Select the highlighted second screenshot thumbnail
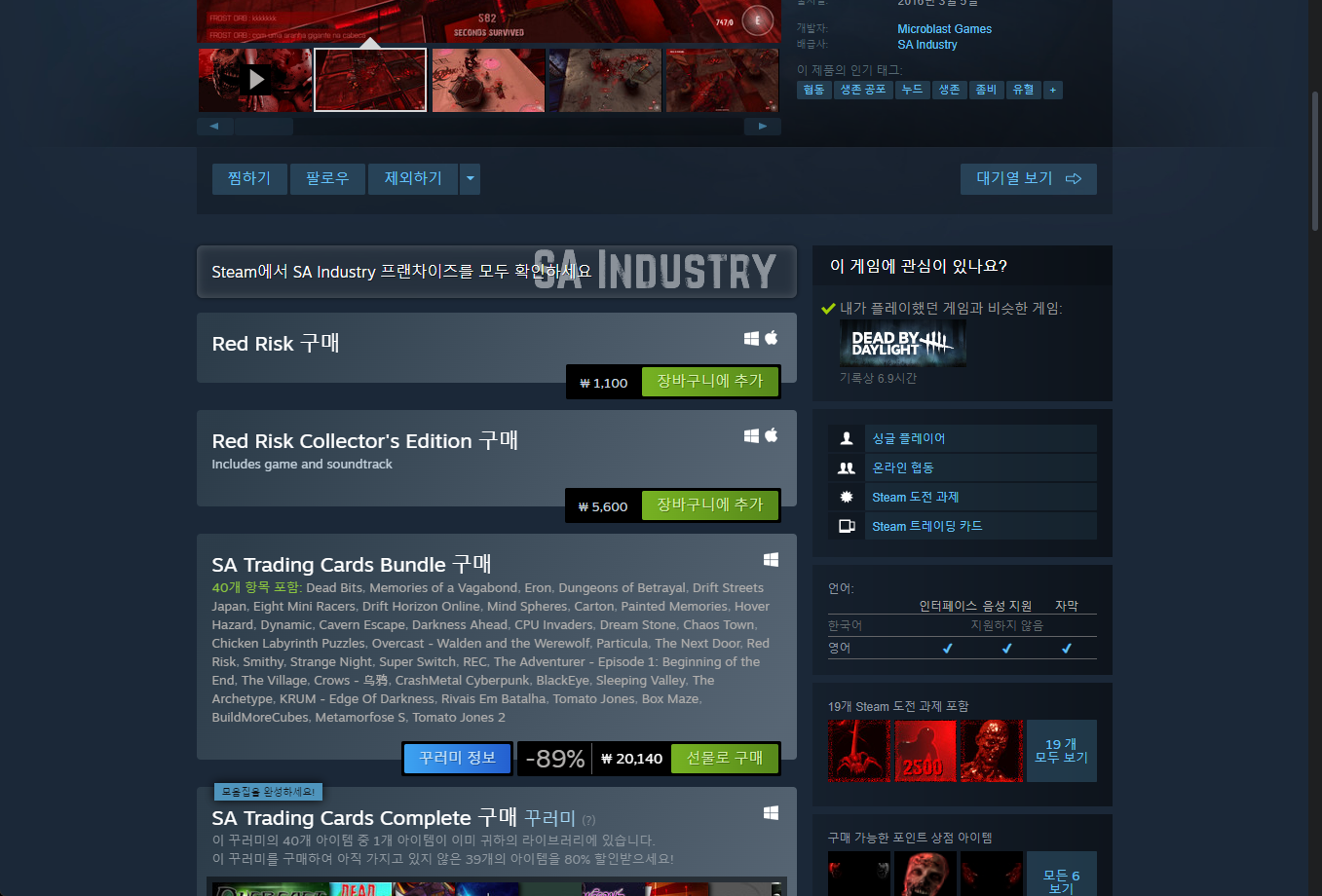The image size is (1322, 896). click(370, 80)
